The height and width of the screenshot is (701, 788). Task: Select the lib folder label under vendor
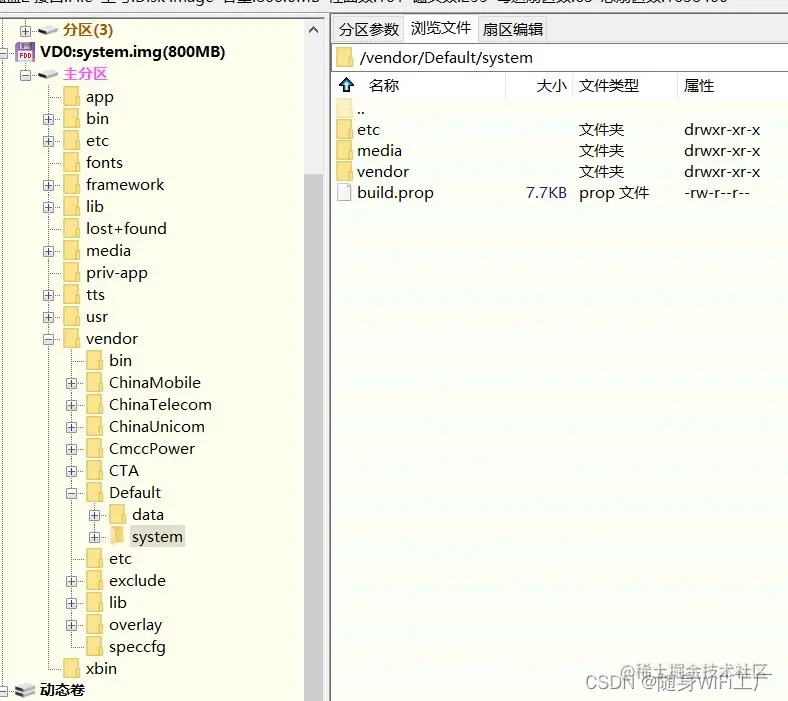click(118, 603)
